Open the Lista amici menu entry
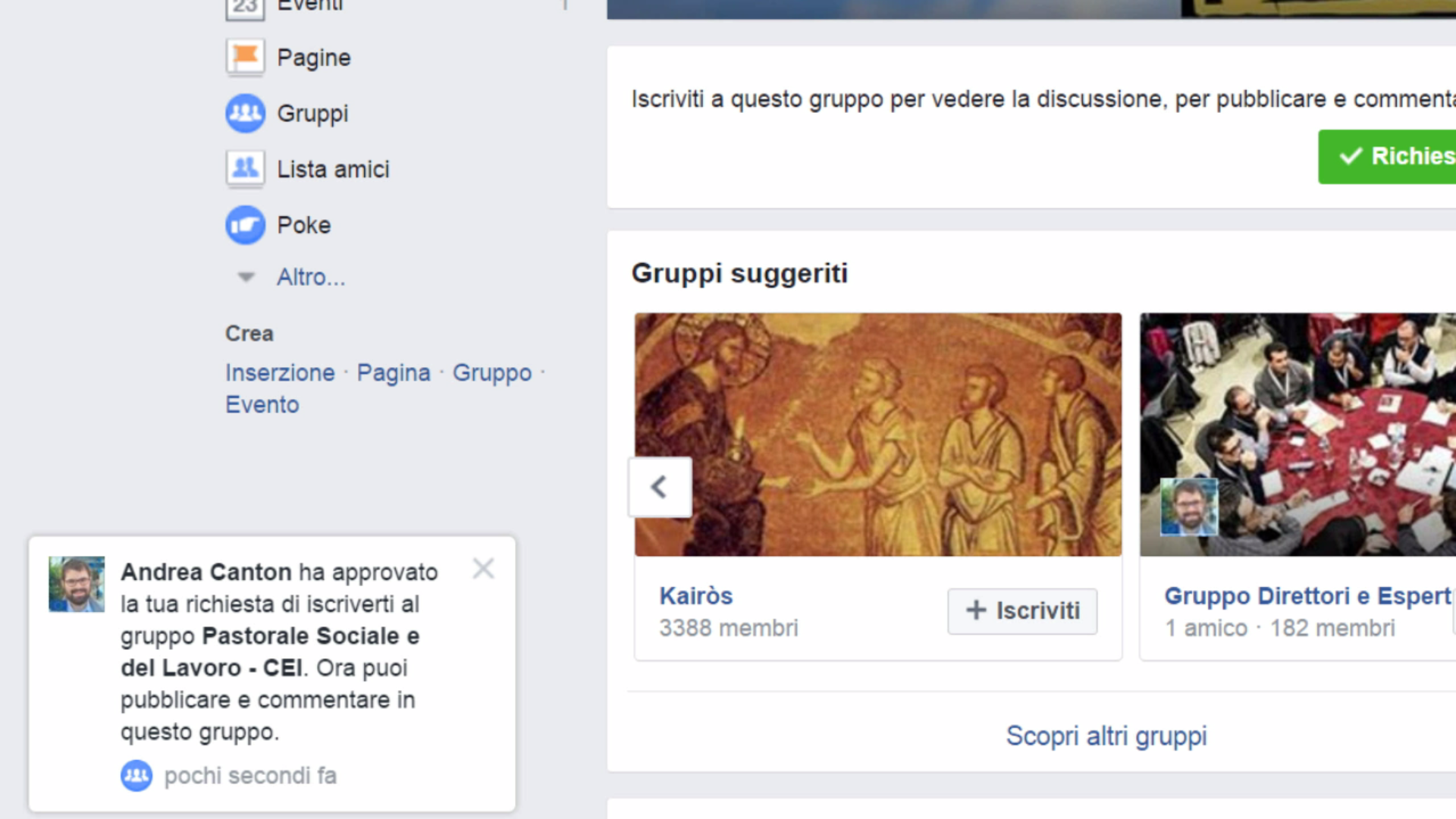This screenshot has width=1456, height=819. pos(333,169)
